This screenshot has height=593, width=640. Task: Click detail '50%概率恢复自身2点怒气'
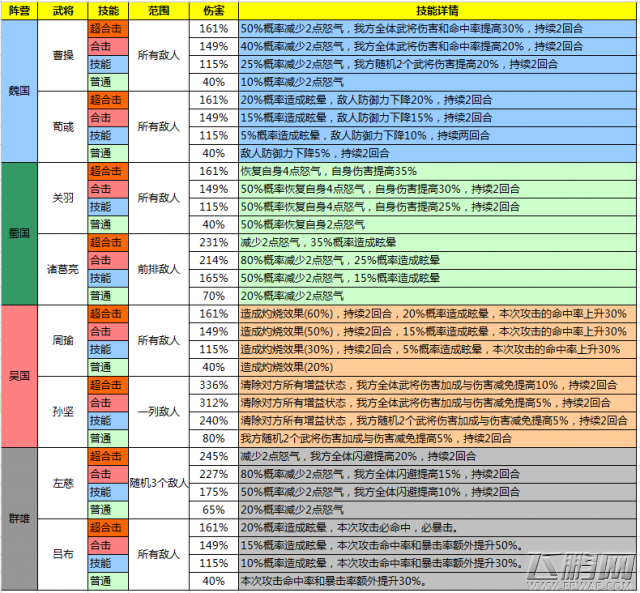click(302, 225)
